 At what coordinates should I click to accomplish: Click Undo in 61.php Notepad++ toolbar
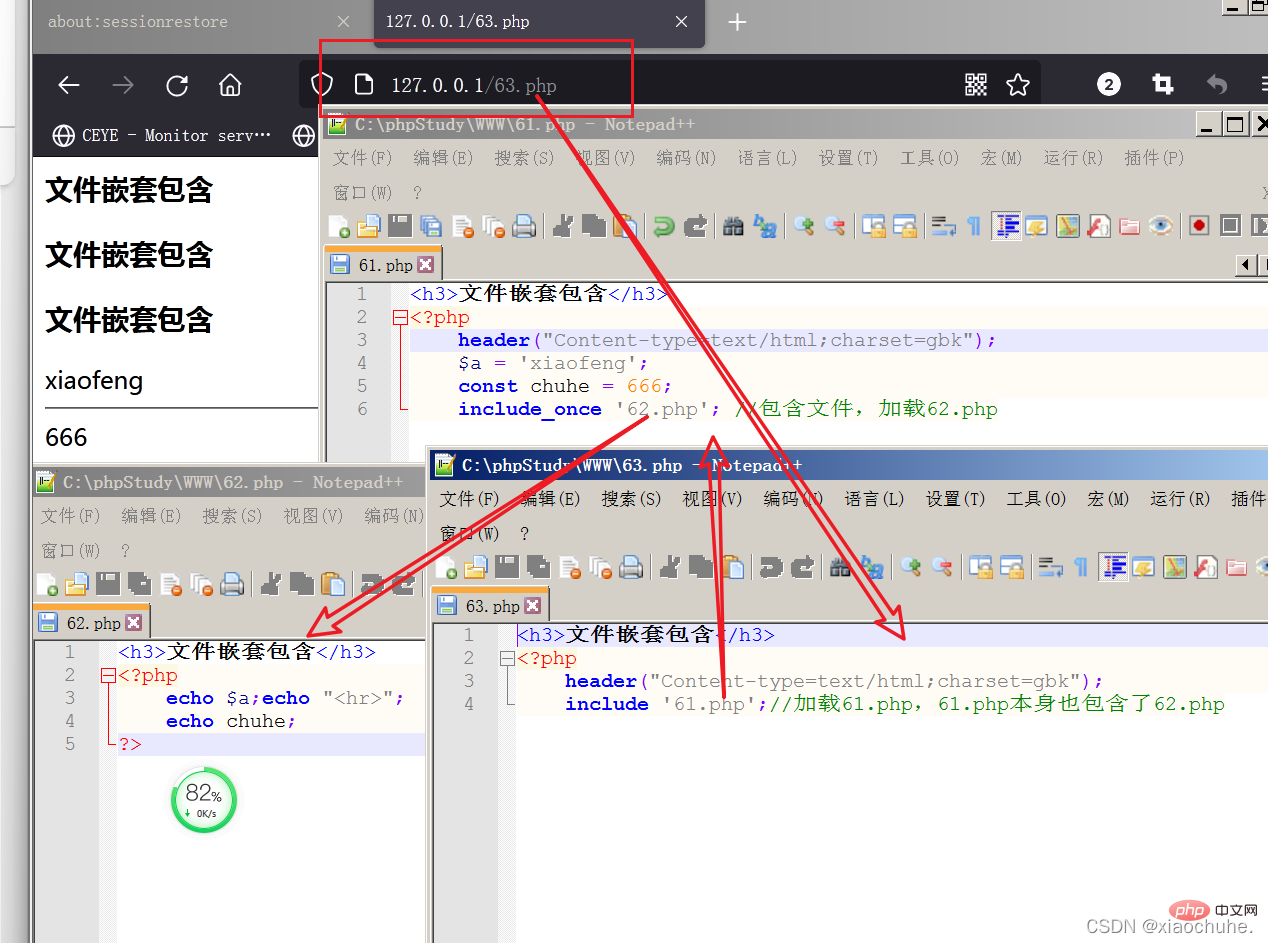pos(663,226)
